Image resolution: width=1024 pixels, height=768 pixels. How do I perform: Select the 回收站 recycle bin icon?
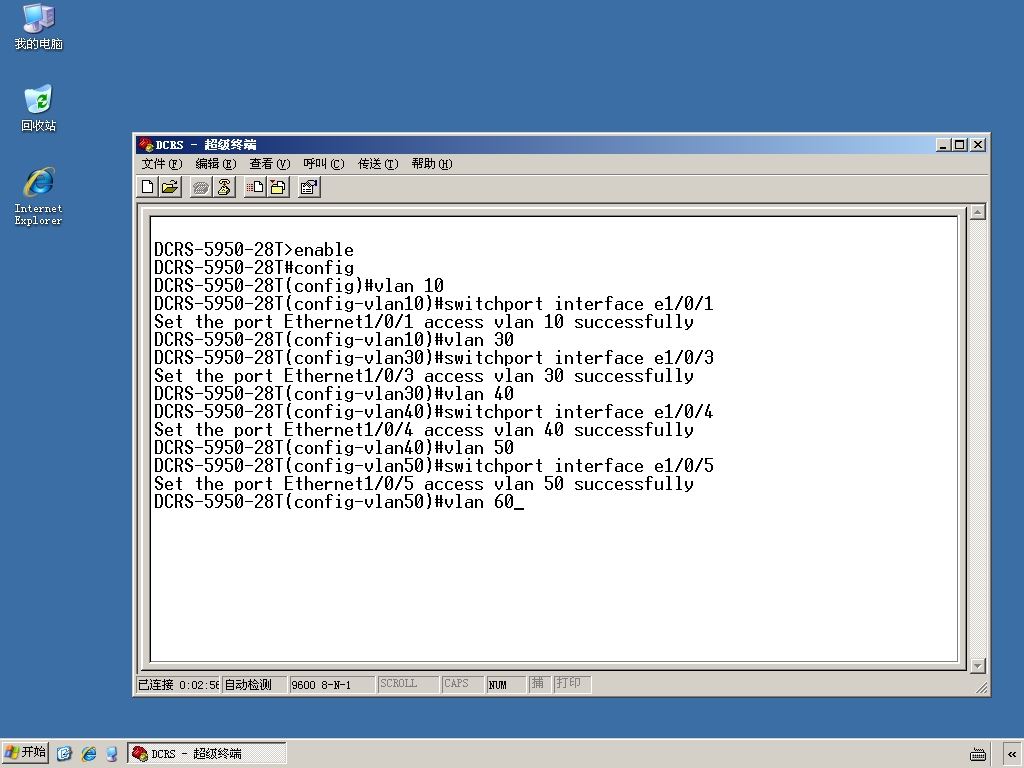(39, 108)
